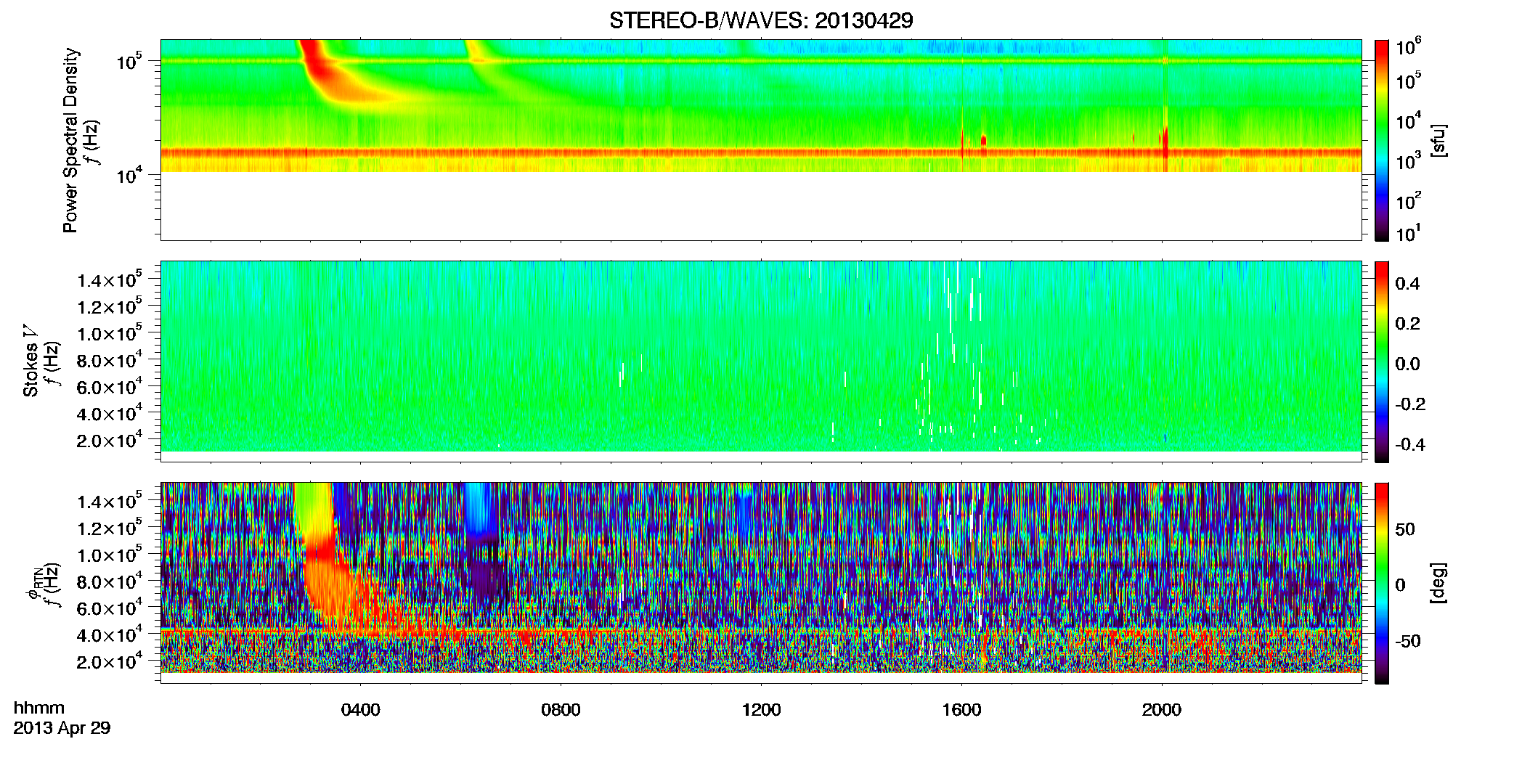The width and height of the screenshot is (1522, 784).
Task: Click the 0800 time axis label
Action: click(x=561, y=710)
